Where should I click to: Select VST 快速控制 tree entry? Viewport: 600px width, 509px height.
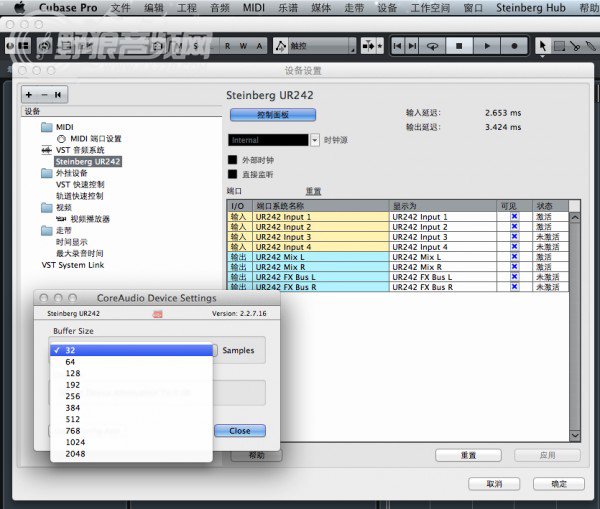point(80,184)
